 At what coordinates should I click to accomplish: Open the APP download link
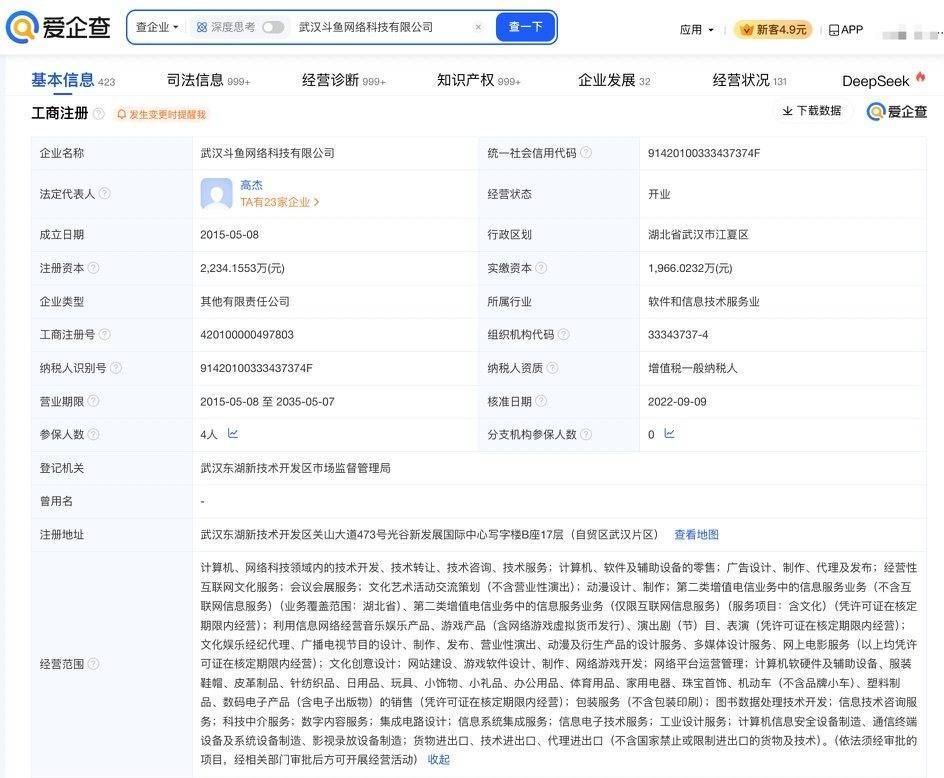(845, 30)
